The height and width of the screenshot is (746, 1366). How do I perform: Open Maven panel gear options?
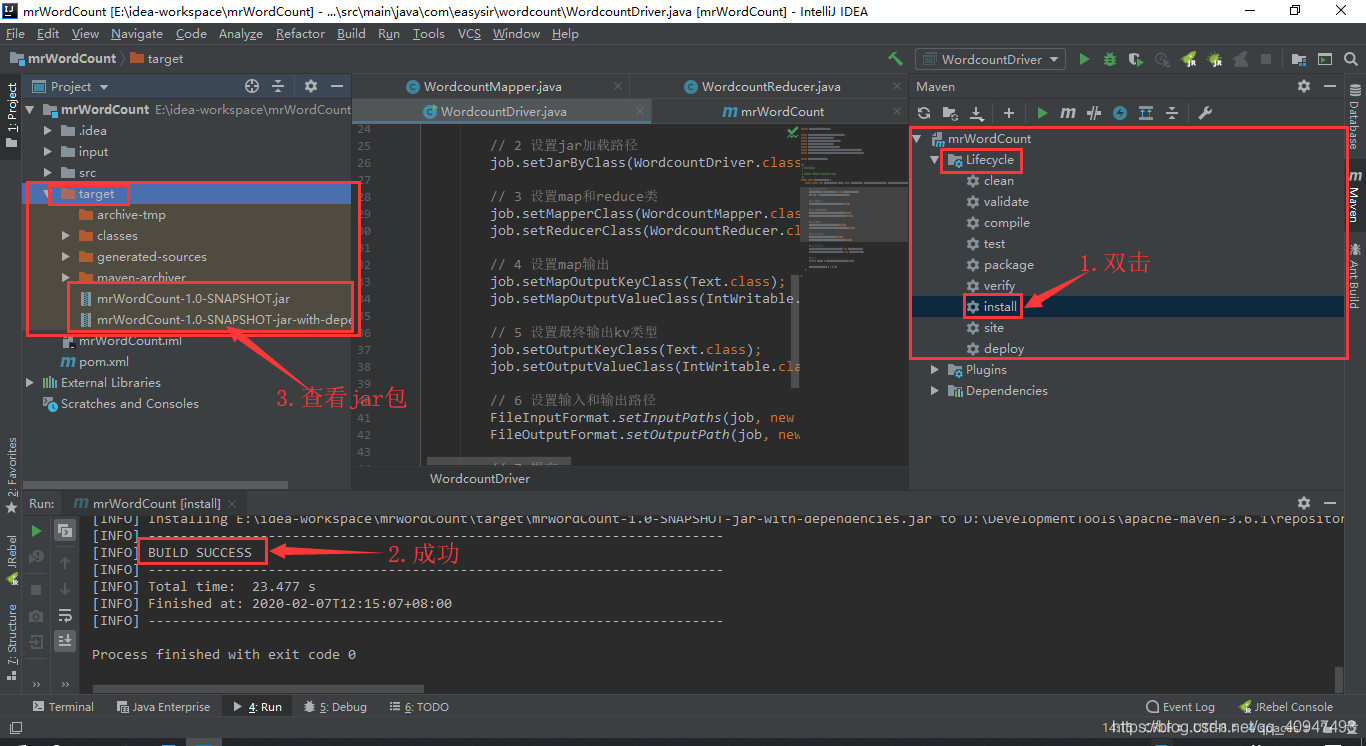click(1304, 86)
